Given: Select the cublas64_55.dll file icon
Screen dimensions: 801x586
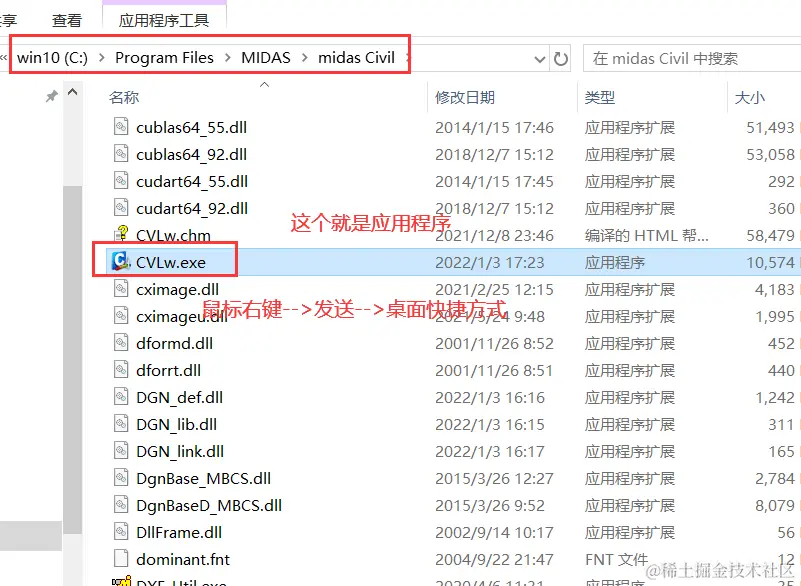Looking at the screenshot, I should click(x=121, y=126).
